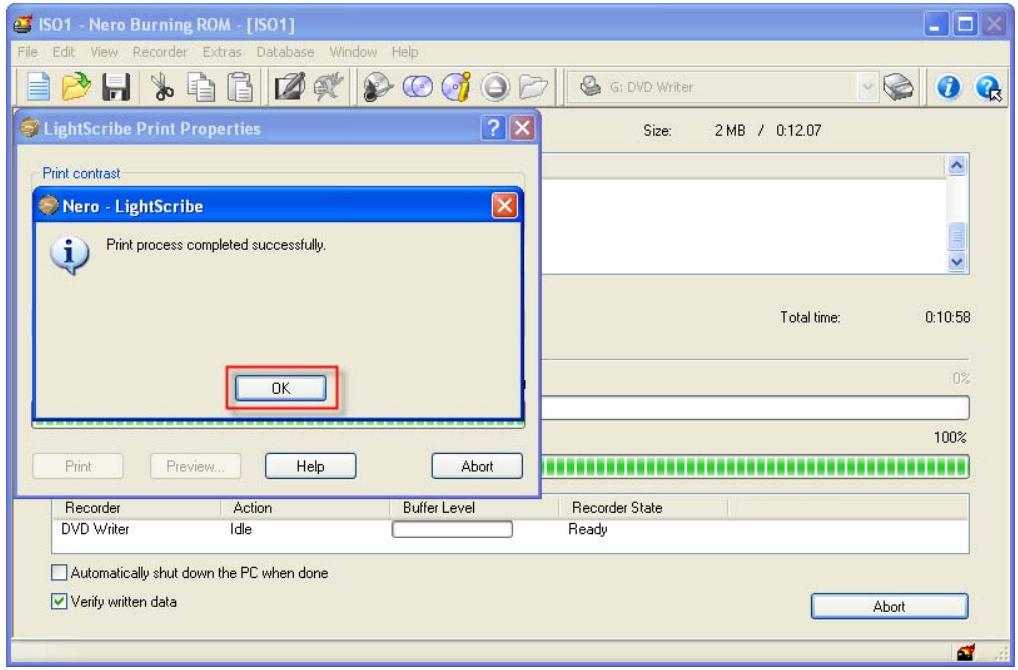The image size is (1018, 670).
Task: Open the Recorder menu
Action: coord(160,52)
